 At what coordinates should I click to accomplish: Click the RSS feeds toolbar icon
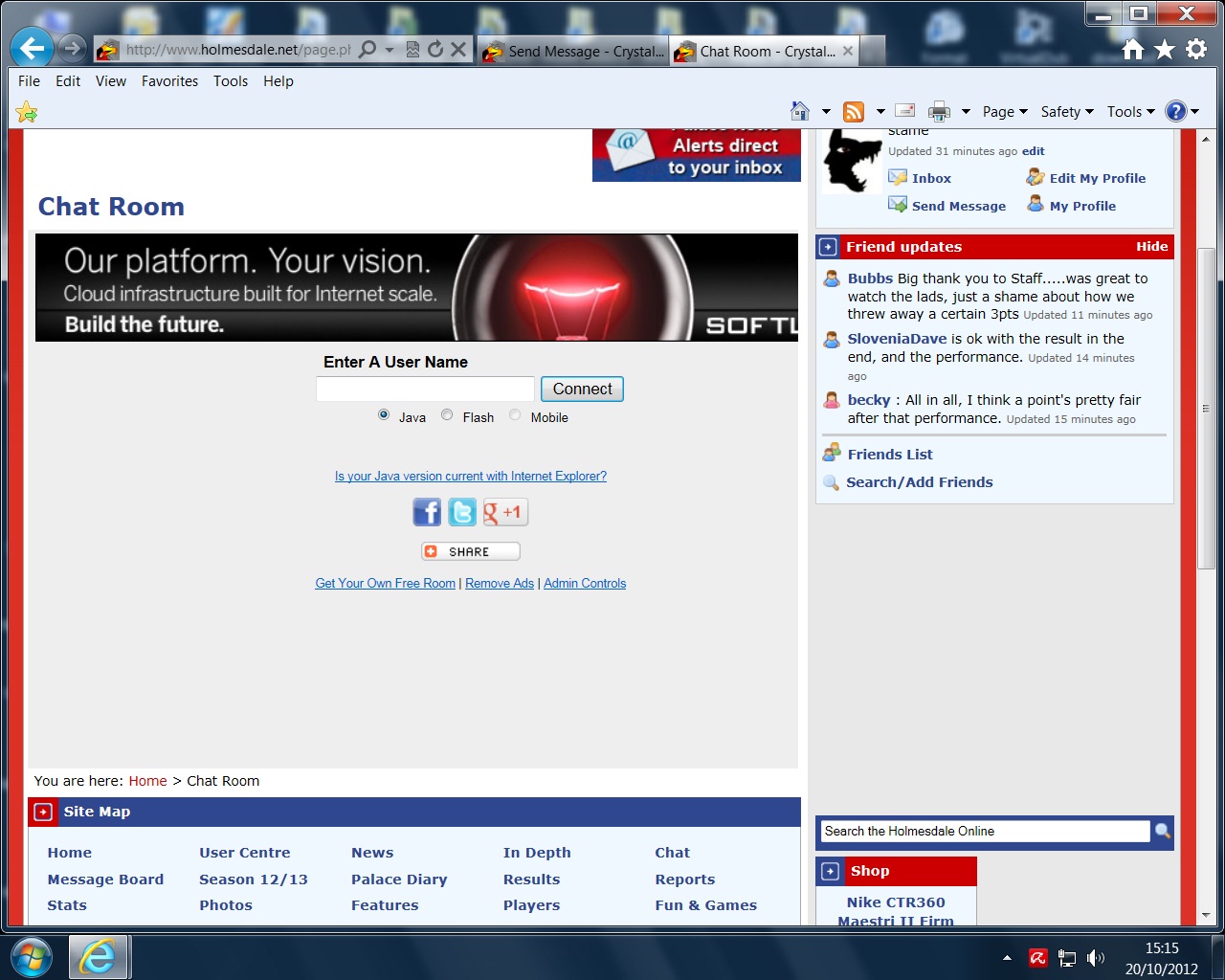[x=854, y=112]
